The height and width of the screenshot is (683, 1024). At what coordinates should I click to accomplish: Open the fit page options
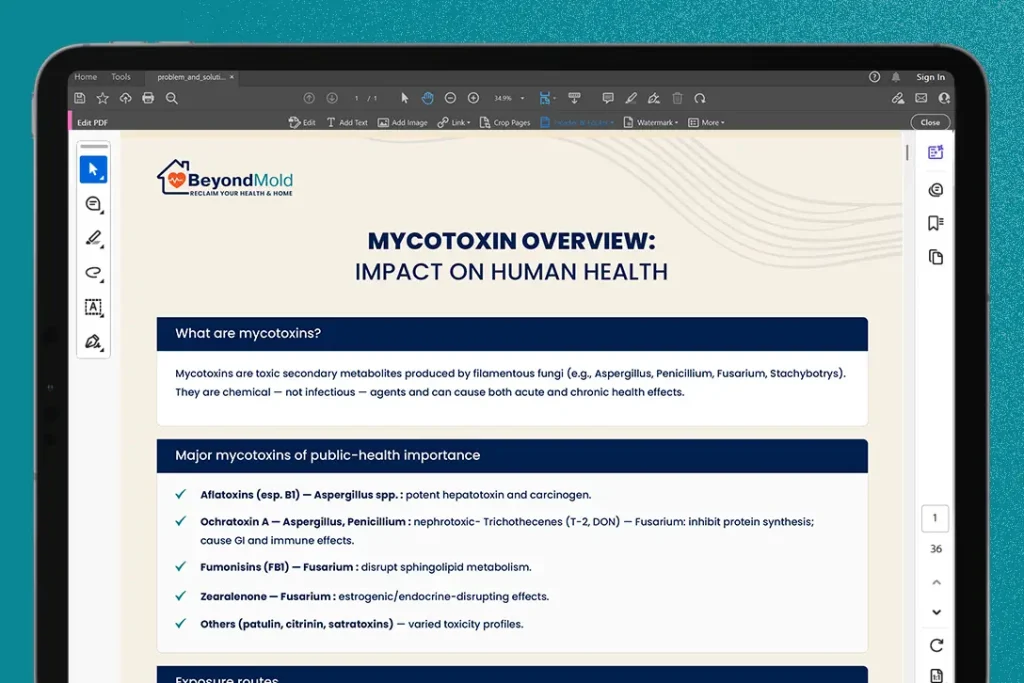(547, 98)
